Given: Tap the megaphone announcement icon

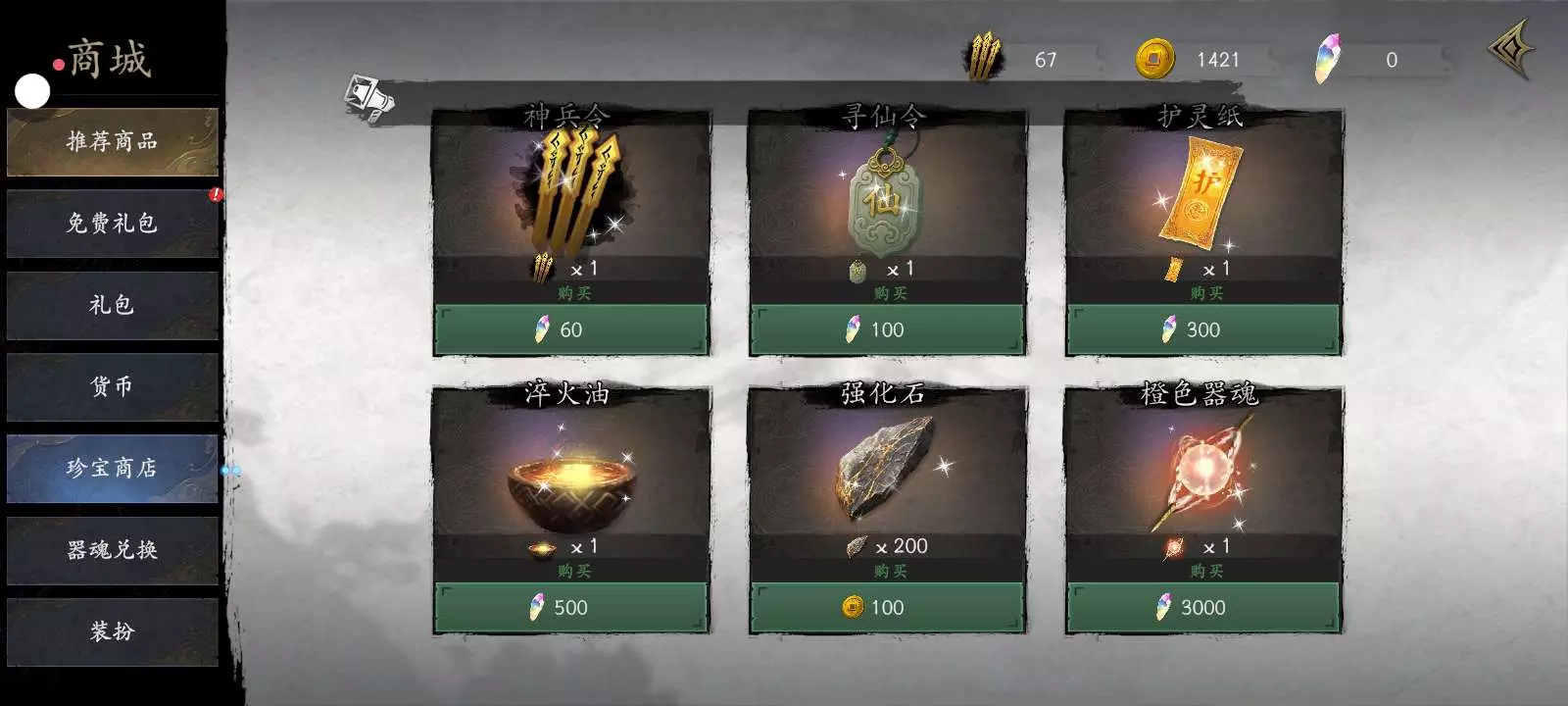Looking at the screenshot, I should point(367,99).
